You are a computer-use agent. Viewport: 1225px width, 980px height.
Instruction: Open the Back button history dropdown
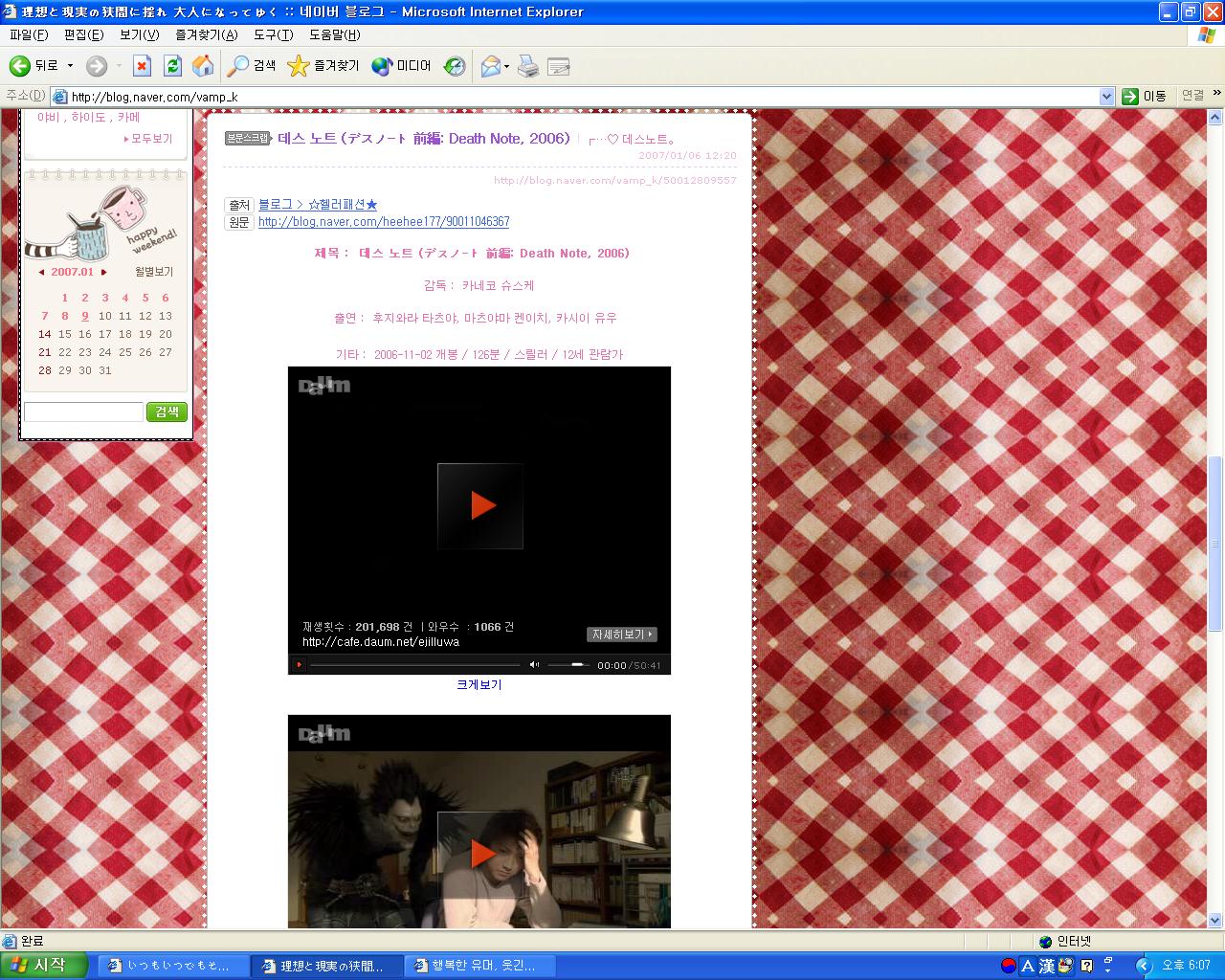[70, 66]
